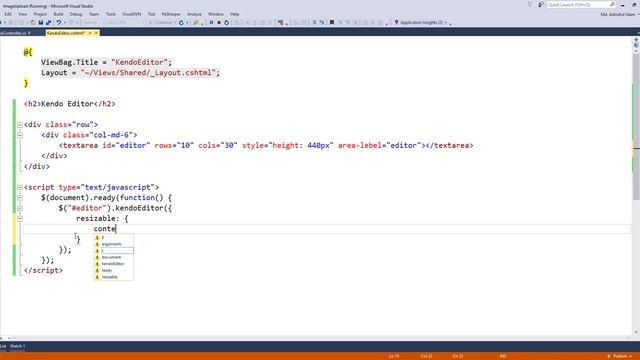
Task: Restart the debugging session icon
Action: pyautogui.click(x=227, y=22)
